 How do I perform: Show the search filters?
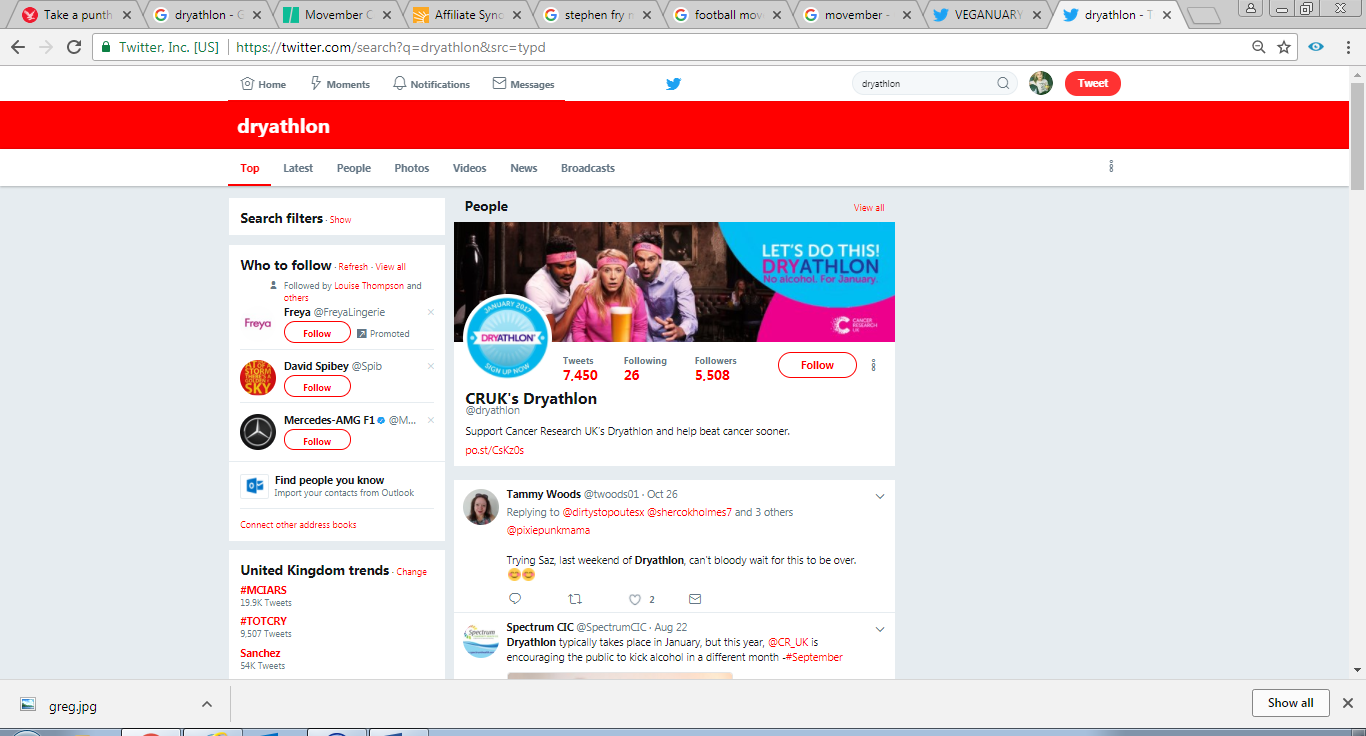tap(340, 220)
